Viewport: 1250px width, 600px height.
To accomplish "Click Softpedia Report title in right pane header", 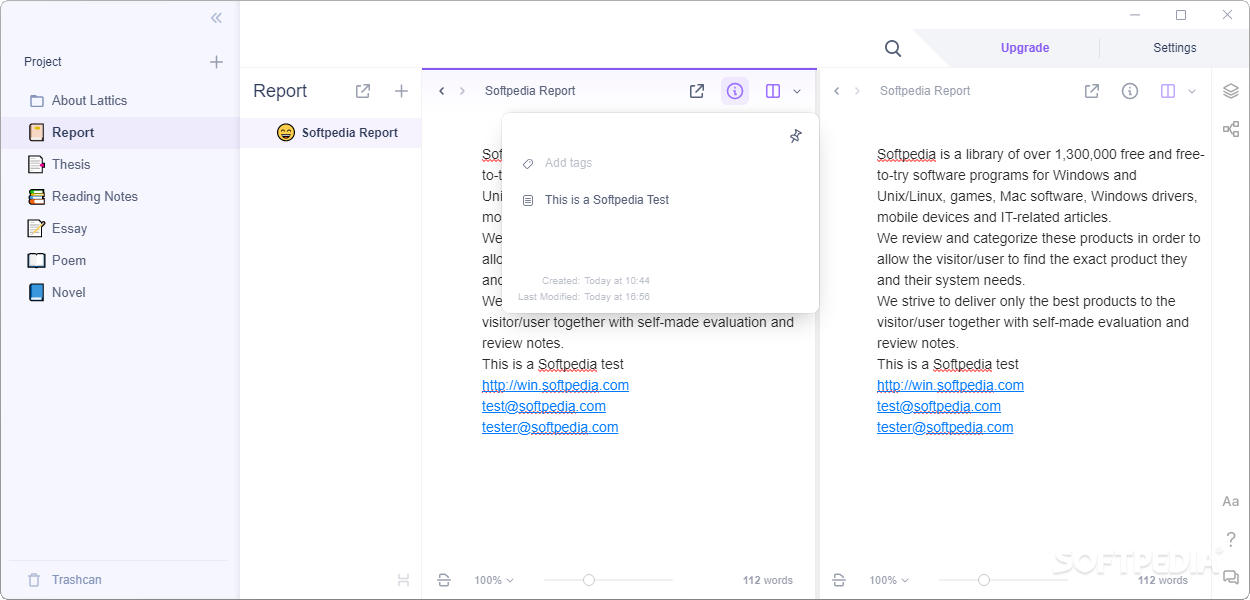I will click(x=925, y=91).
